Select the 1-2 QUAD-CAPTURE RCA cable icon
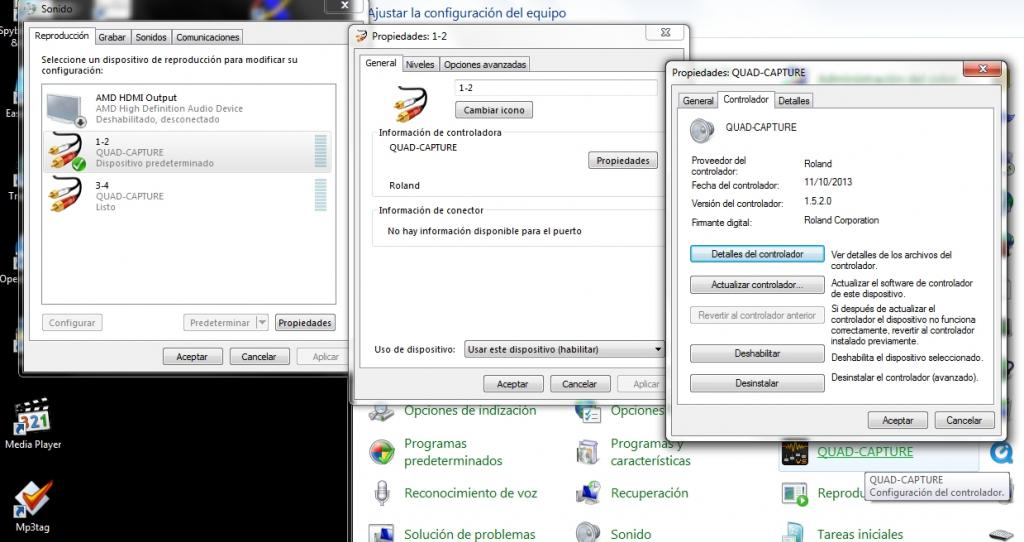 click(67, 151)
